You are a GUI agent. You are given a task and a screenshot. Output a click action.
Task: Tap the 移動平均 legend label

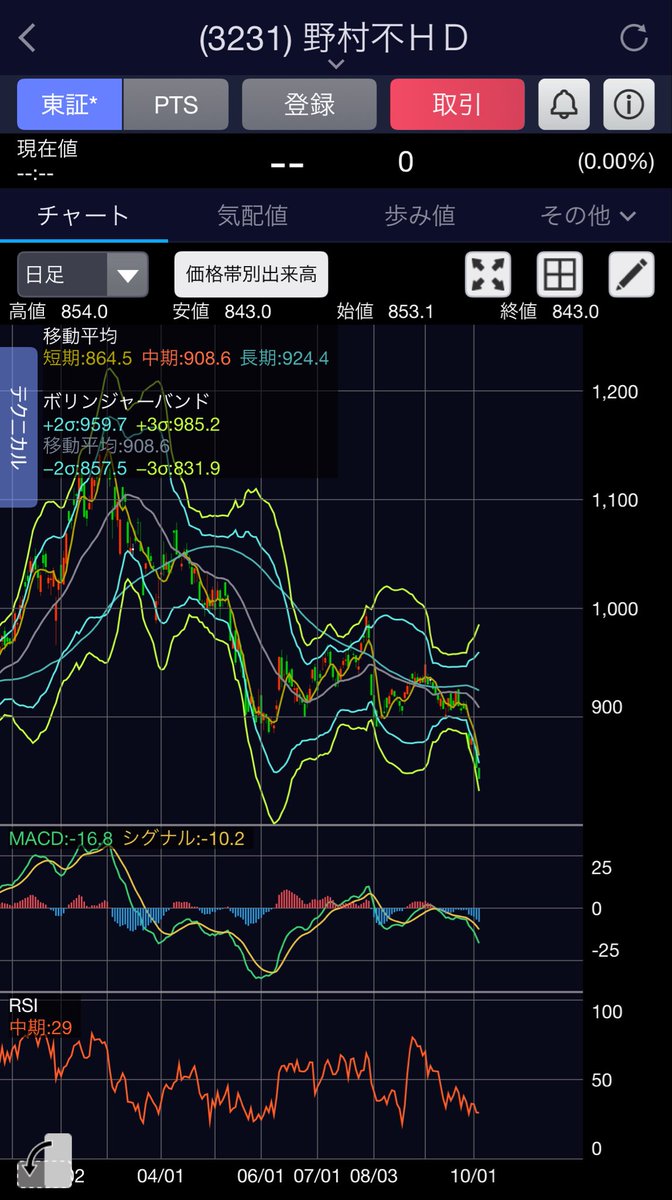[80, 336]
